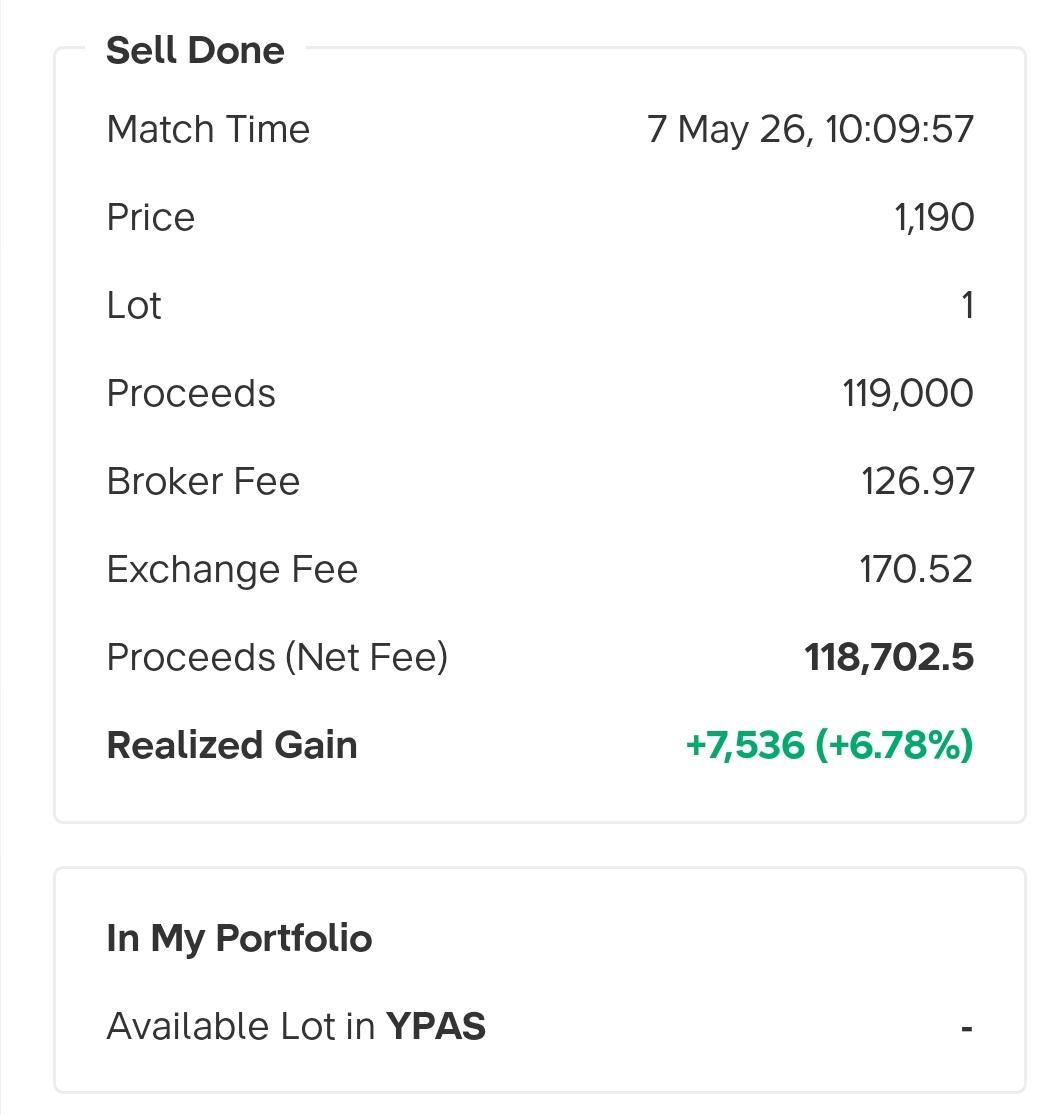Tap the YPAS stock ticker text
Viewport: 1054px width, 1115px height.
[435, 1026]
